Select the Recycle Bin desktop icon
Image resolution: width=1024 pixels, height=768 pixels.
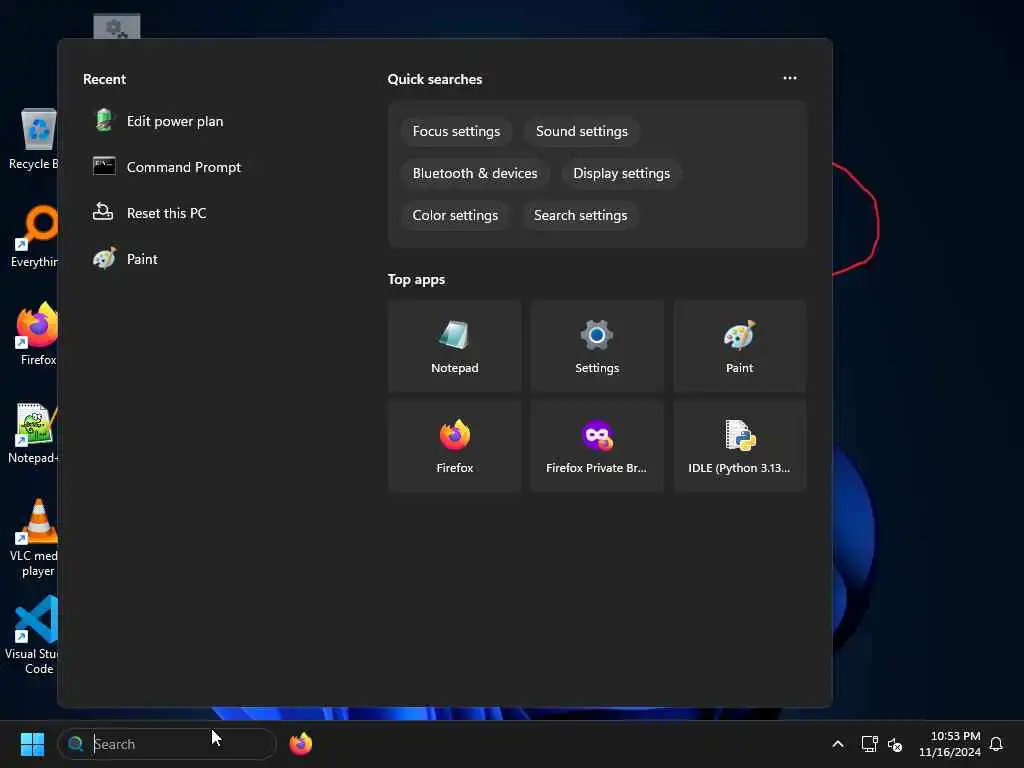35,140
